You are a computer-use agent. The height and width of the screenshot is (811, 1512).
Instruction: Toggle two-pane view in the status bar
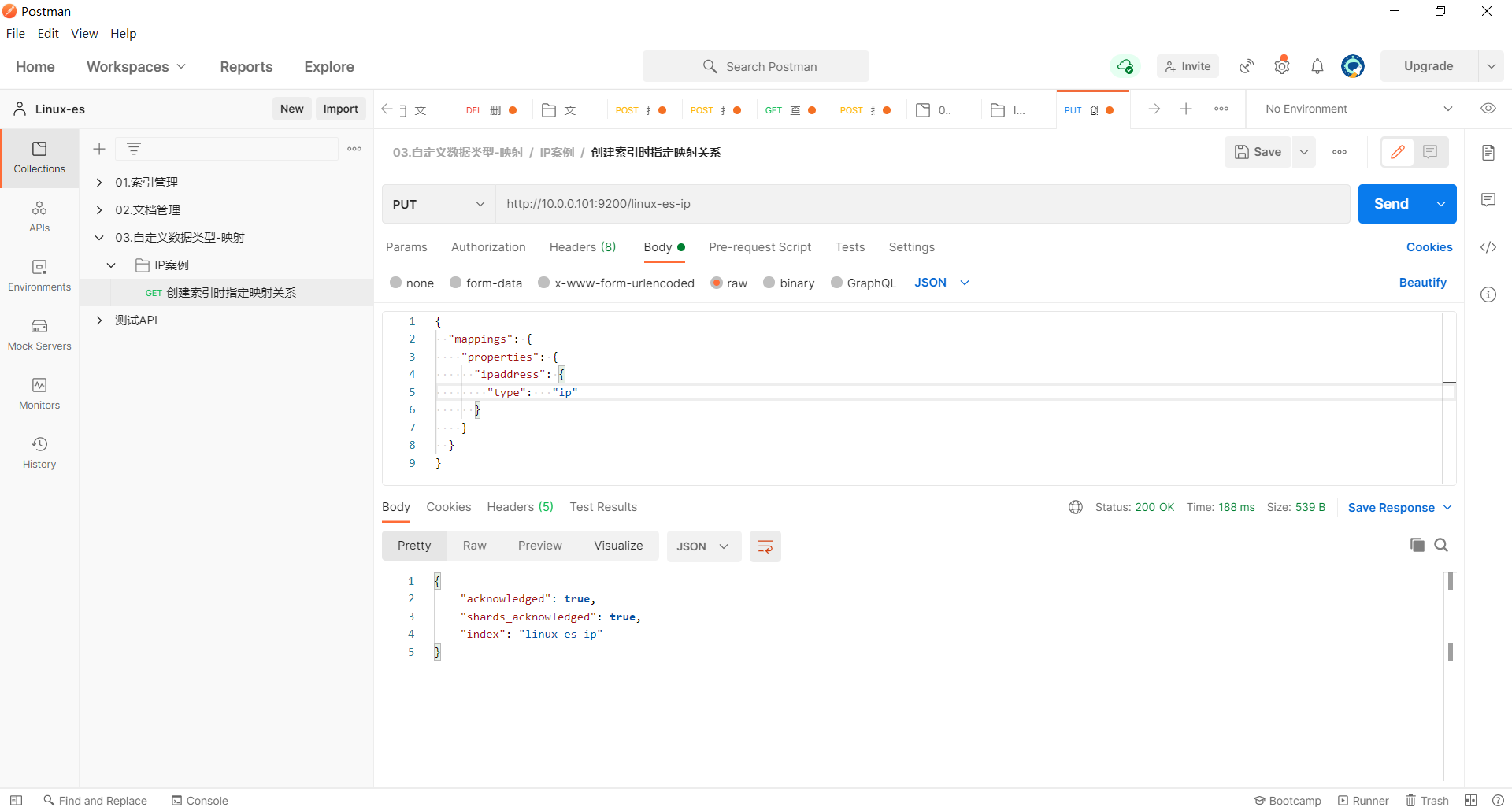click(x=1470, y=800)
